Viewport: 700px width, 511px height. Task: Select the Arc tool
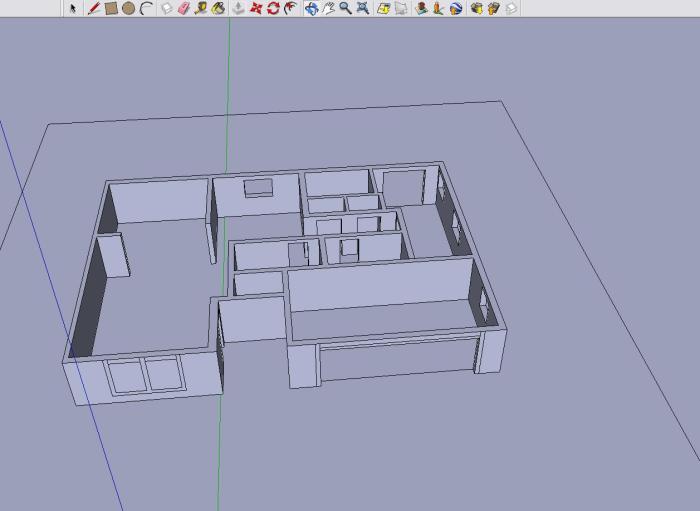[x=145, y=8]
